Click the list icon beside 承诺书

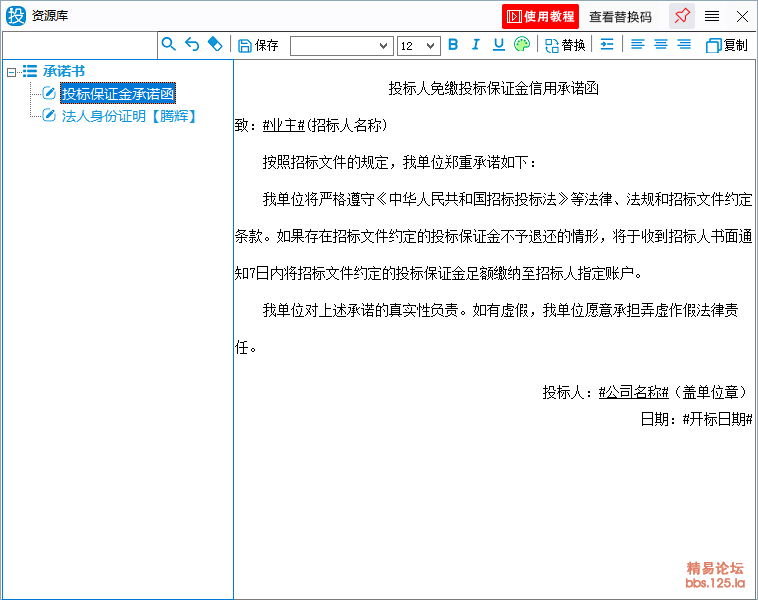29,71
